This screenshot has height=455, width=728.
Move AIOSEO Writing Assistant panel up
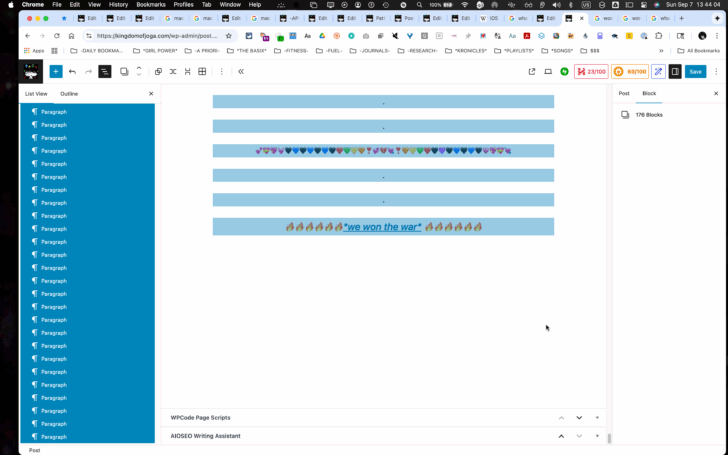561,436
